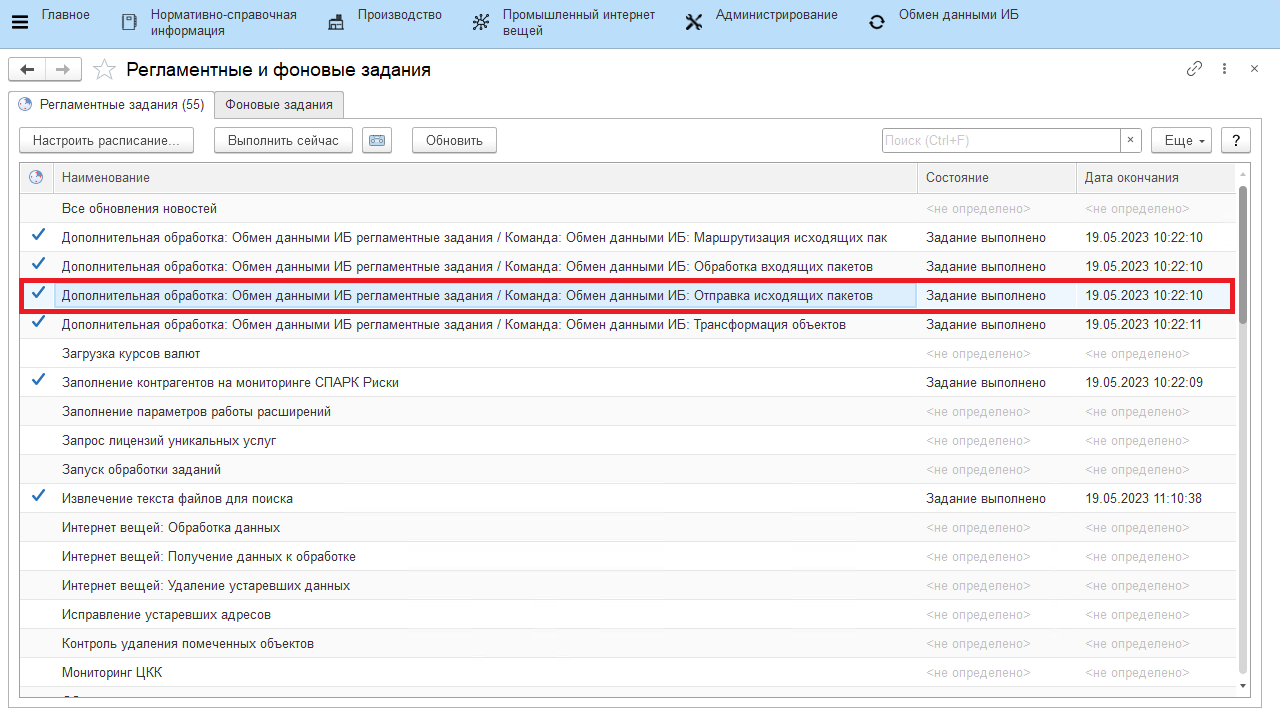Click the Обмен данными ИБ sync icon

[877, 23]
